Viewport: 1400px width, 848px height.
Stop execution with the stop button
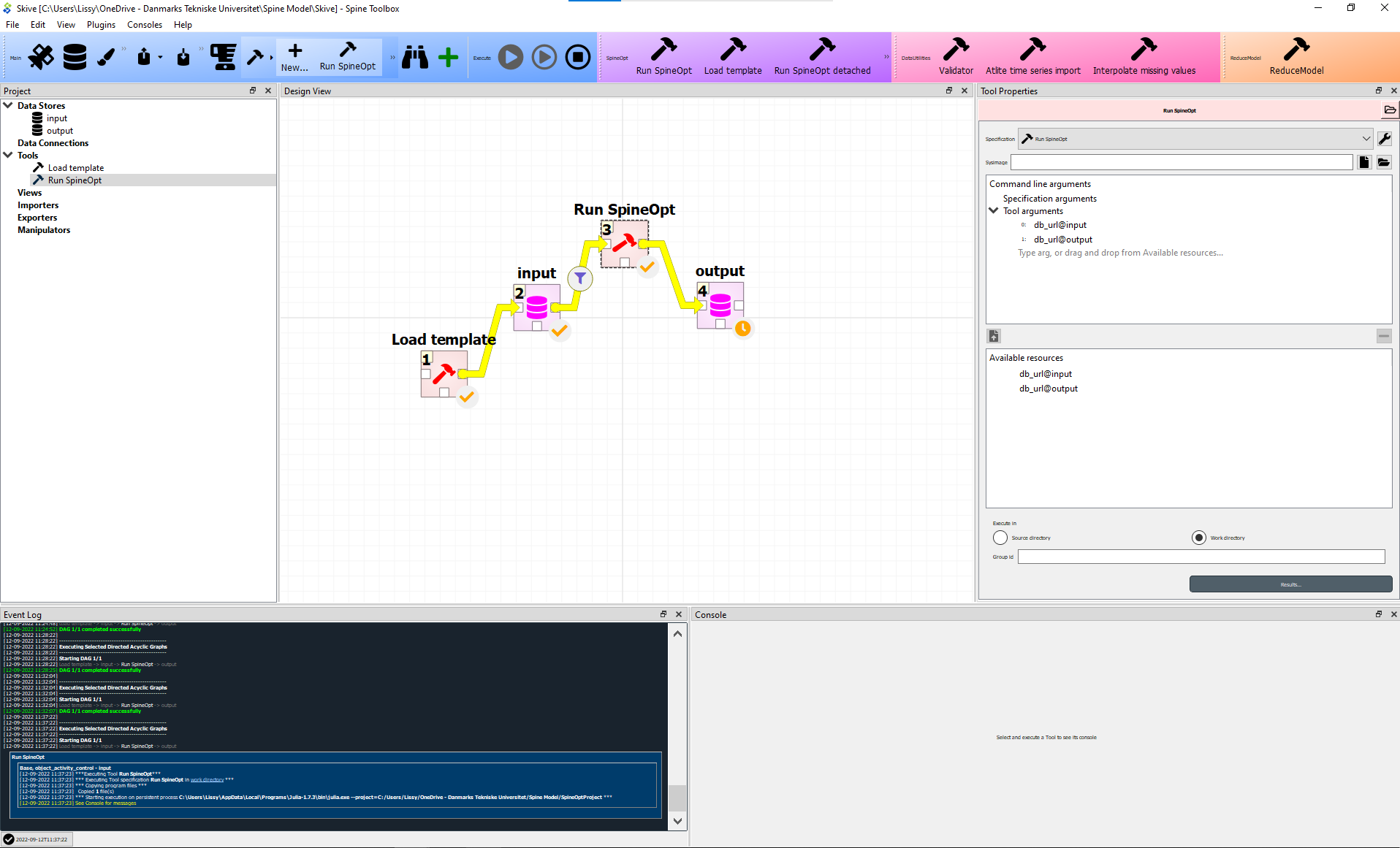[578, 57]
